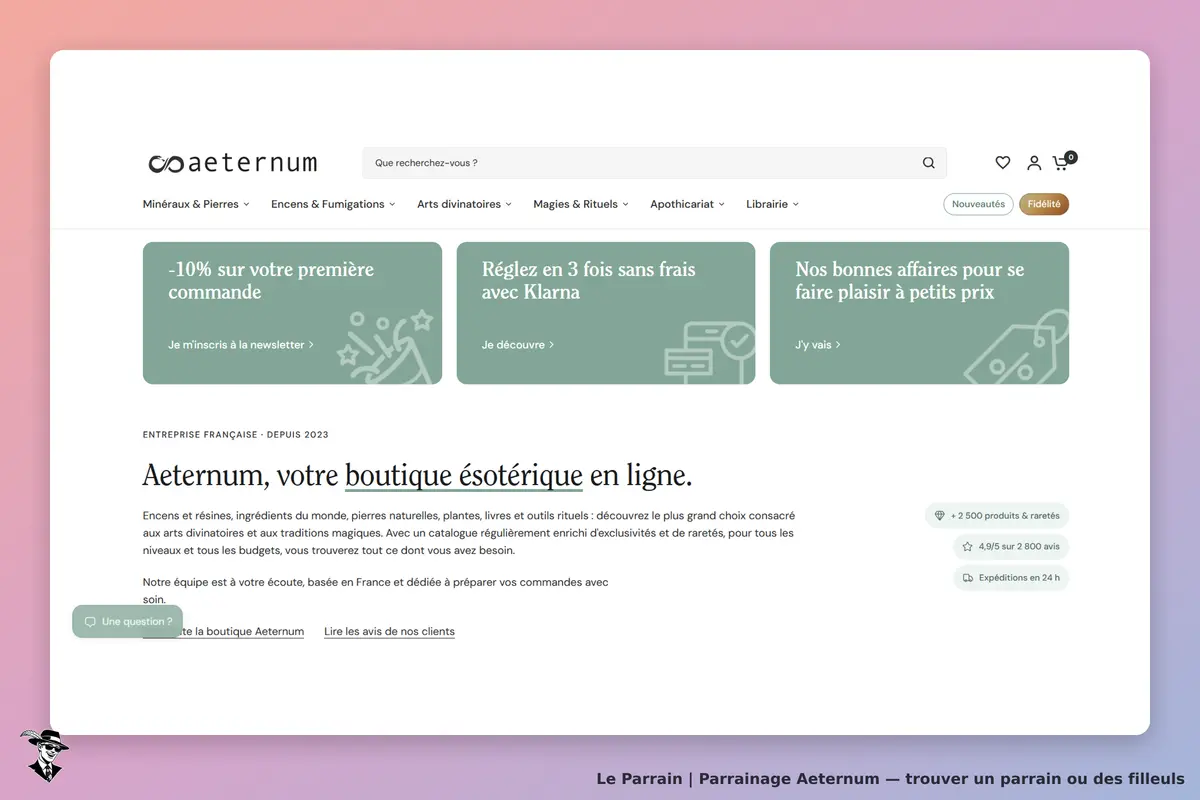The width and height of the screenshot is (1200, 800).
Task: Follow the Je découvre link
Action: pyautogui.click(x=518, y=345)
